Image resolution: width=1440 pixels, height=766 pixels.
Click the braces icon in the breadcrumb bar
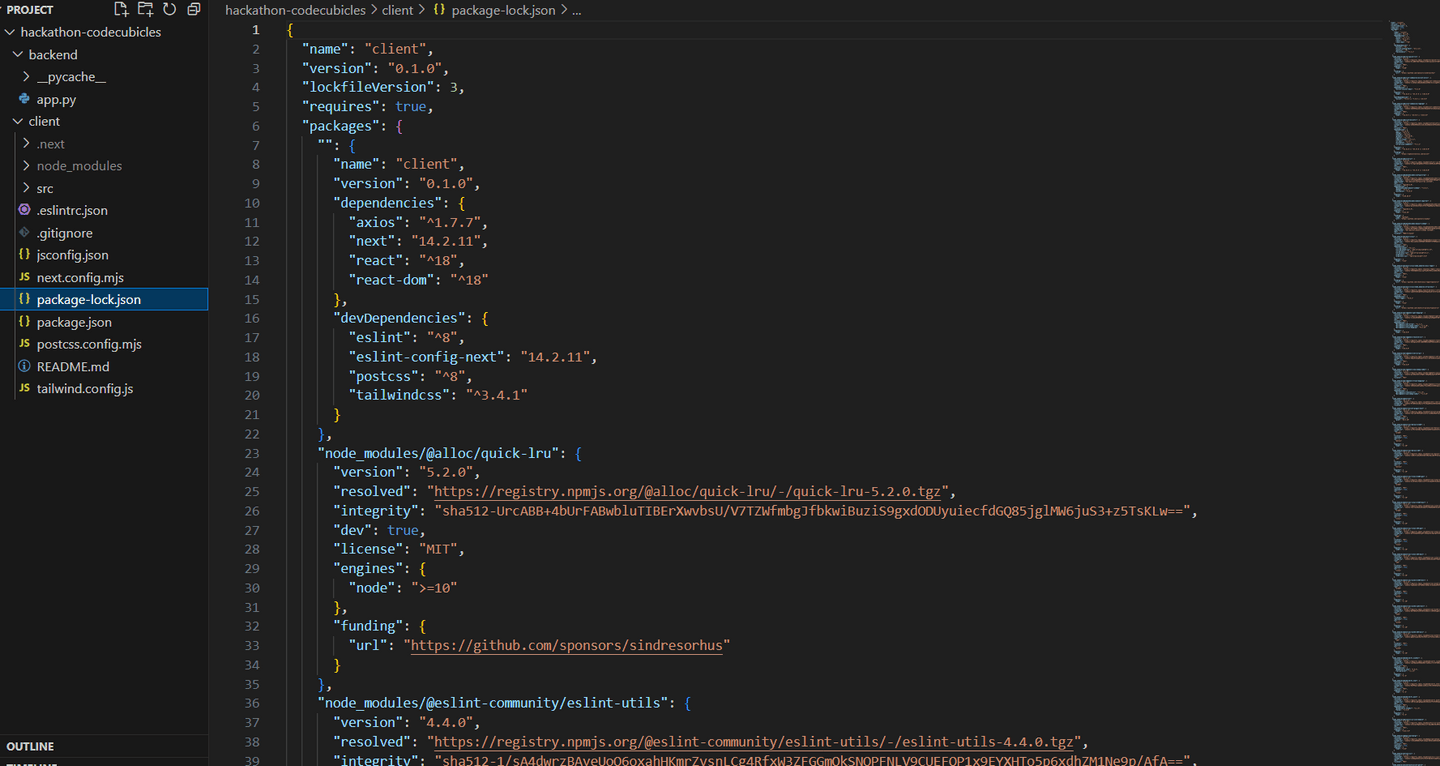(x=439, y=10)
